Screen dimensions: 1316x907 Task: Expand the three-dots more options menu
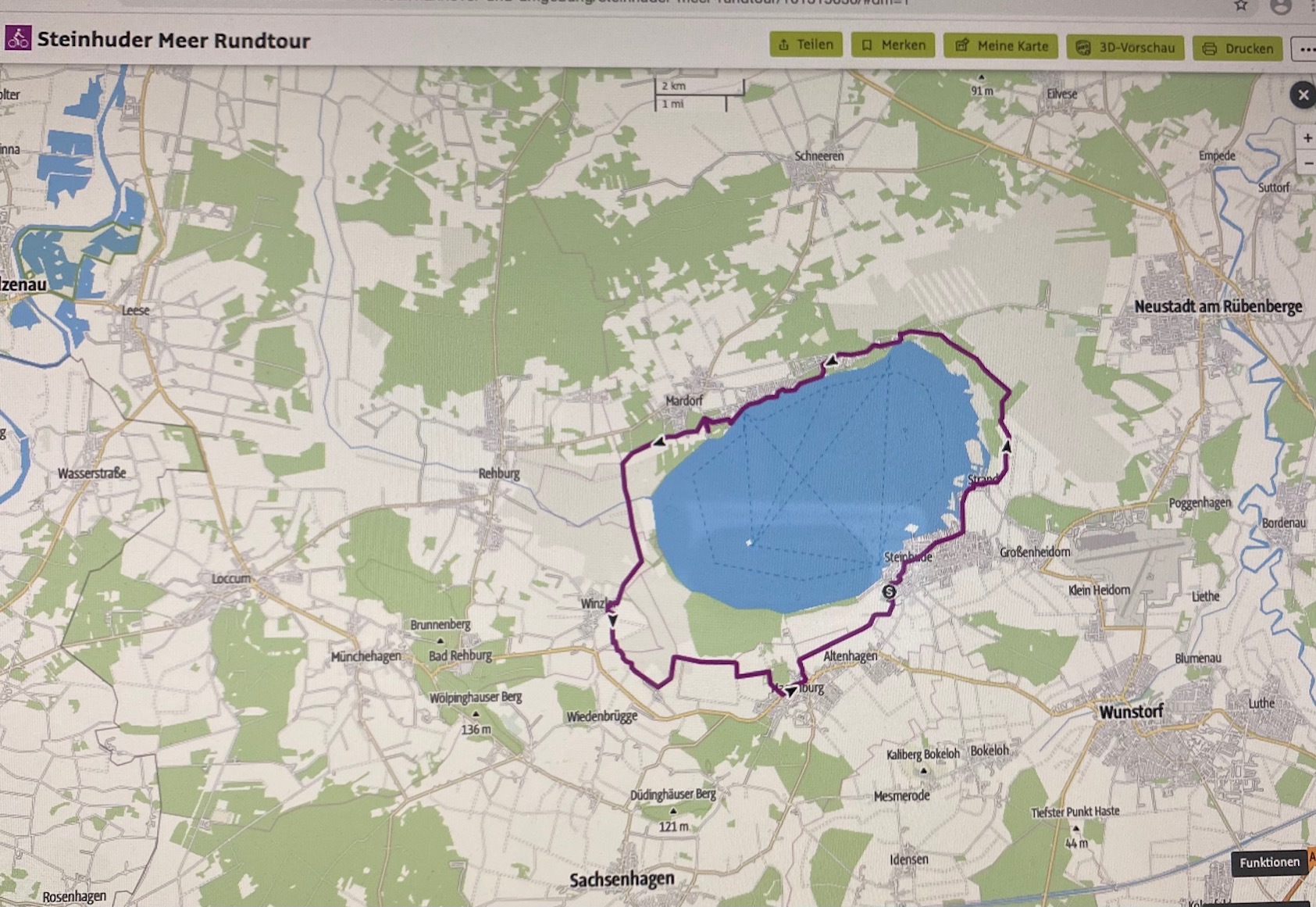(1306, 49)
